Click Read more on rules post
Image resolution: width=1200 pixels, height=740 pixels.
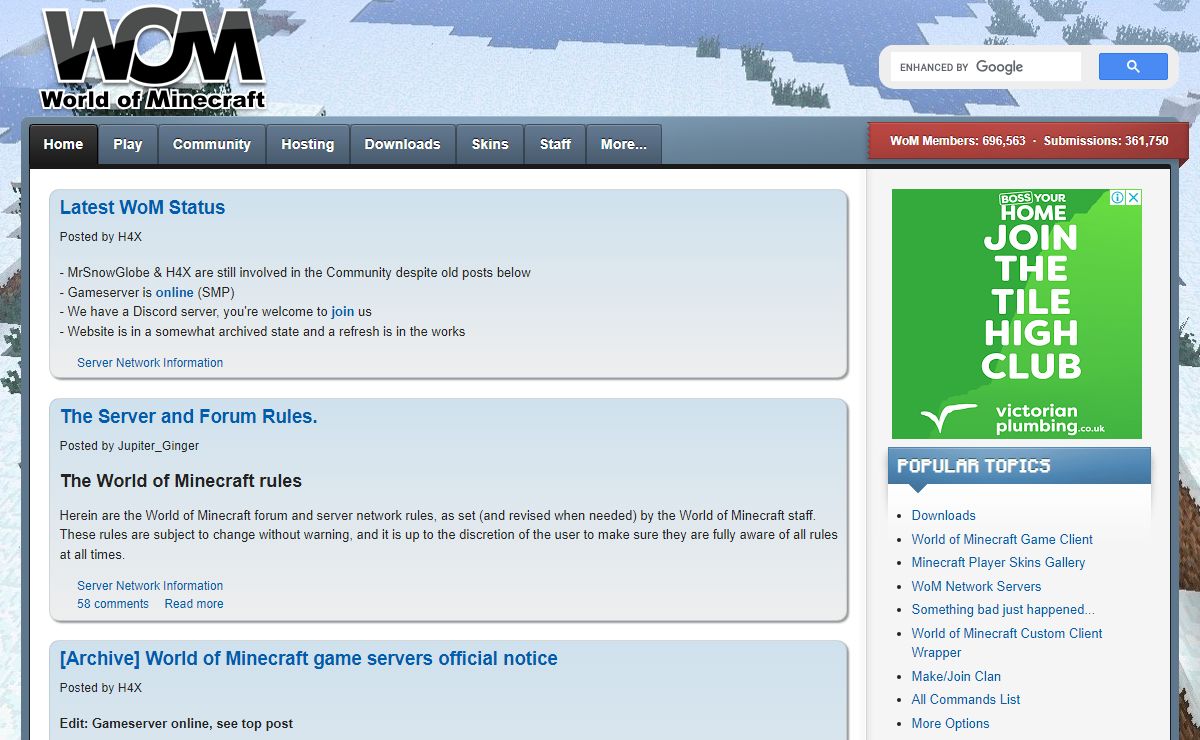(194, 604)
